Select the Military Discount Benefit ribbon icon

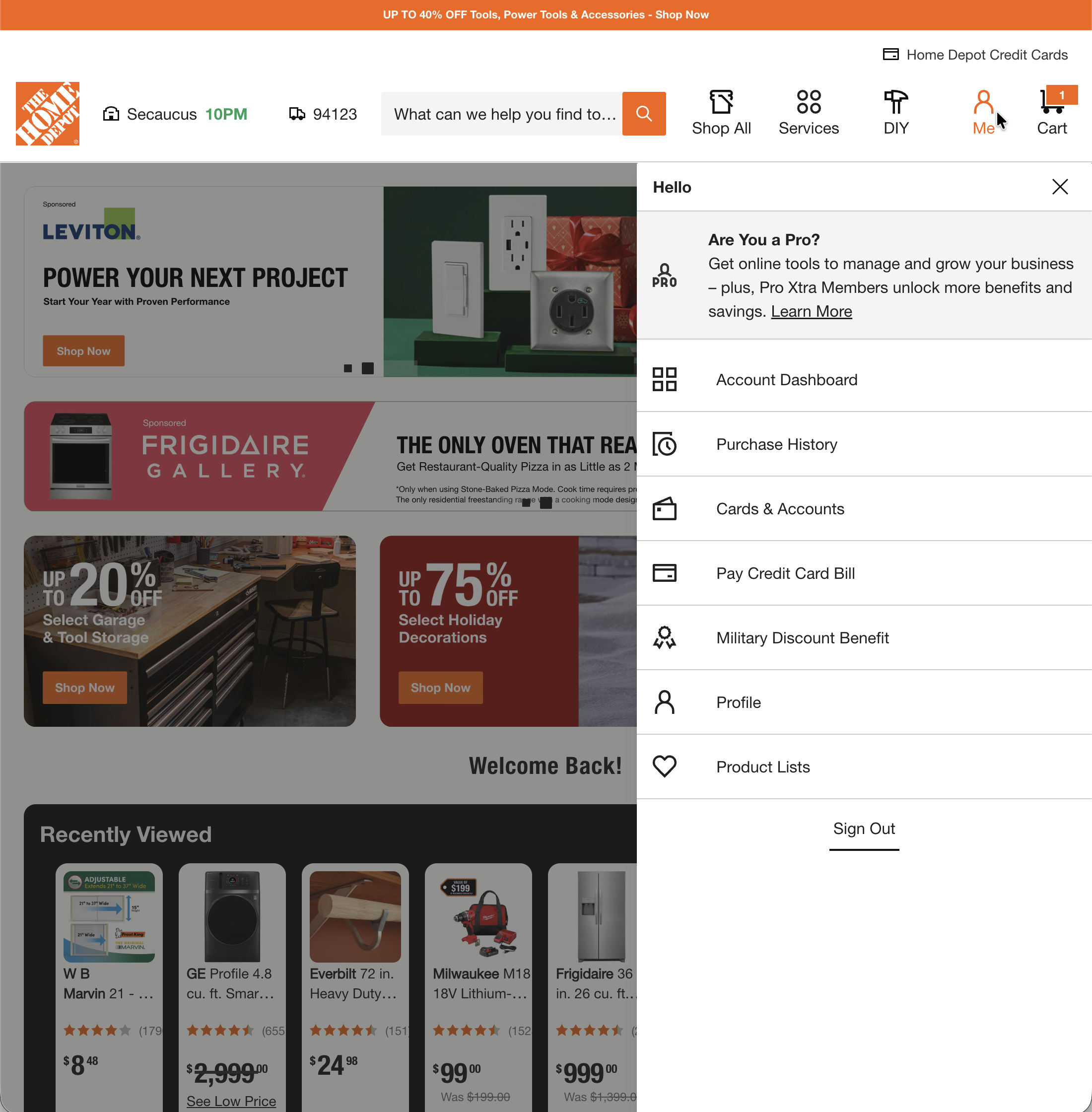pyautogui.click(x=665, y=637)
